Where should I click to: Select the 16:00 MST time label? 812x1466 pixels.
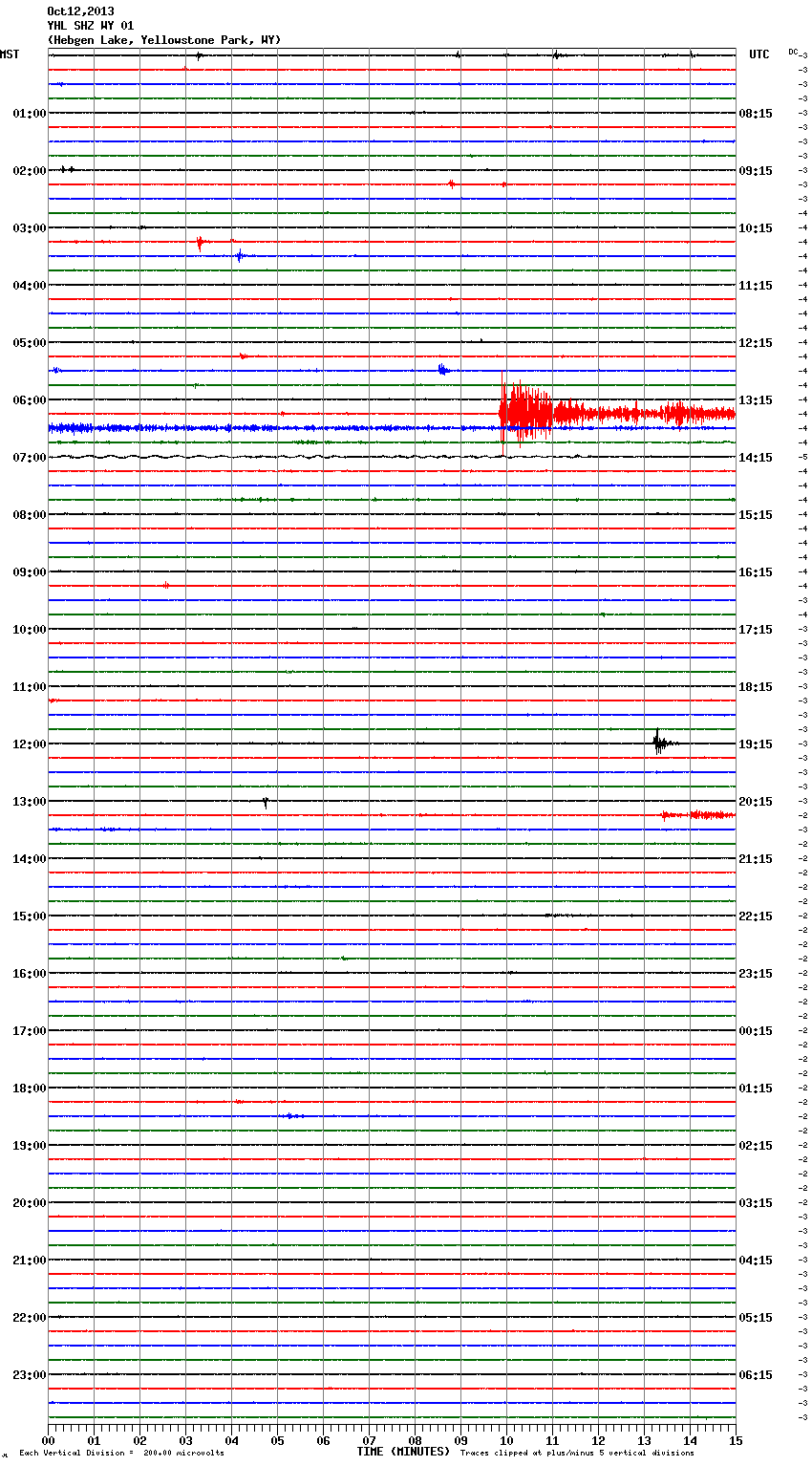30,974
